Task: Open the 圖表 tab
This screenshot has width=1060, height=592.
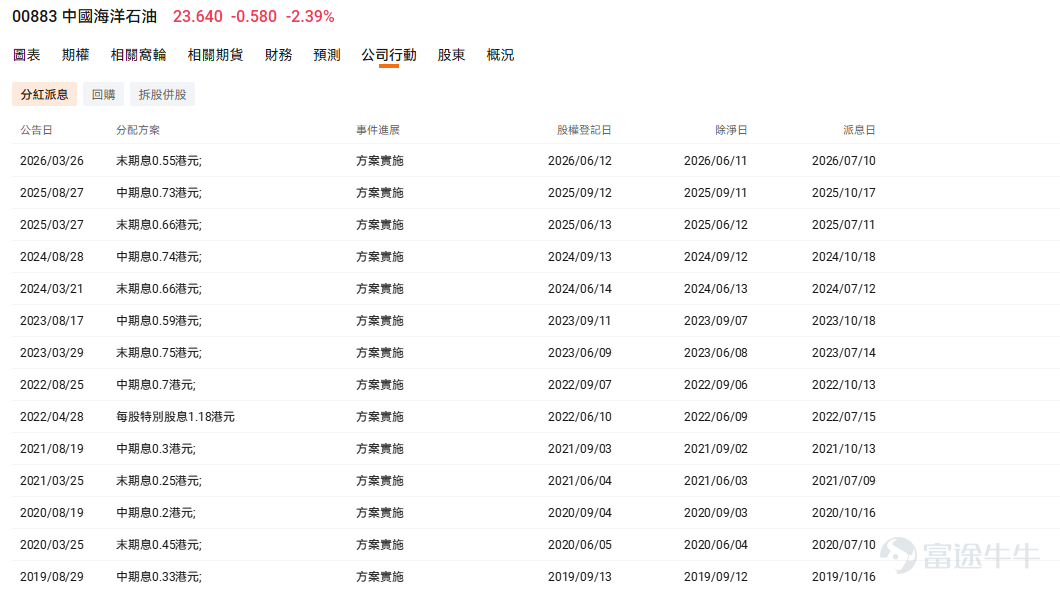Action: (x=27, y=55)
